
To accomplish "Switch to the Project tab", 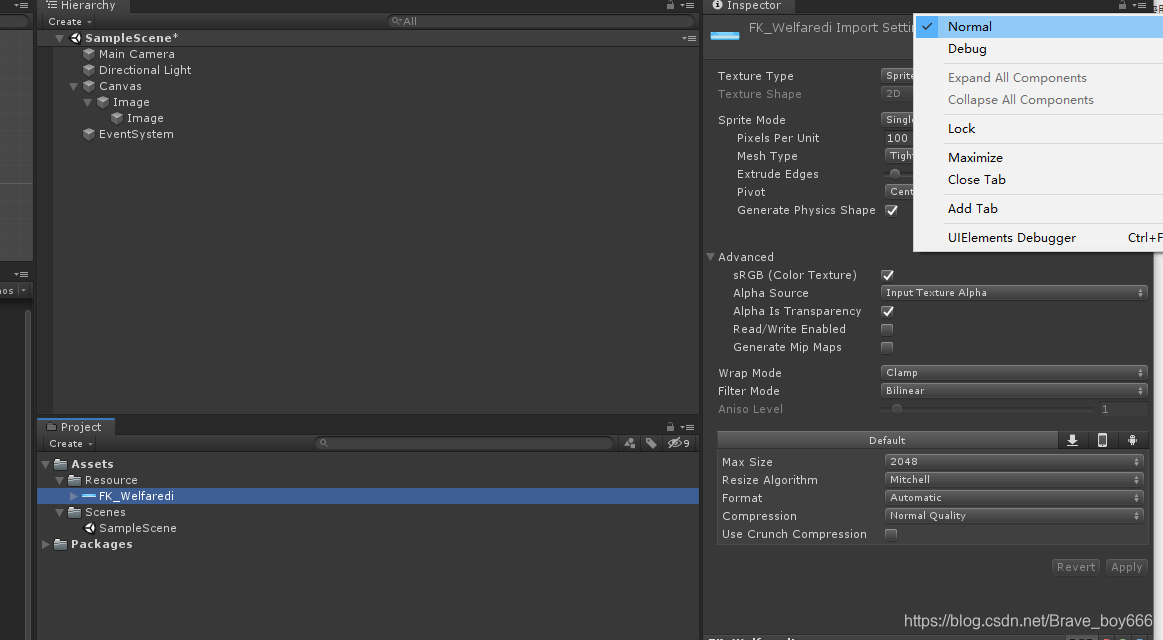I will click(x=76, y=427).
